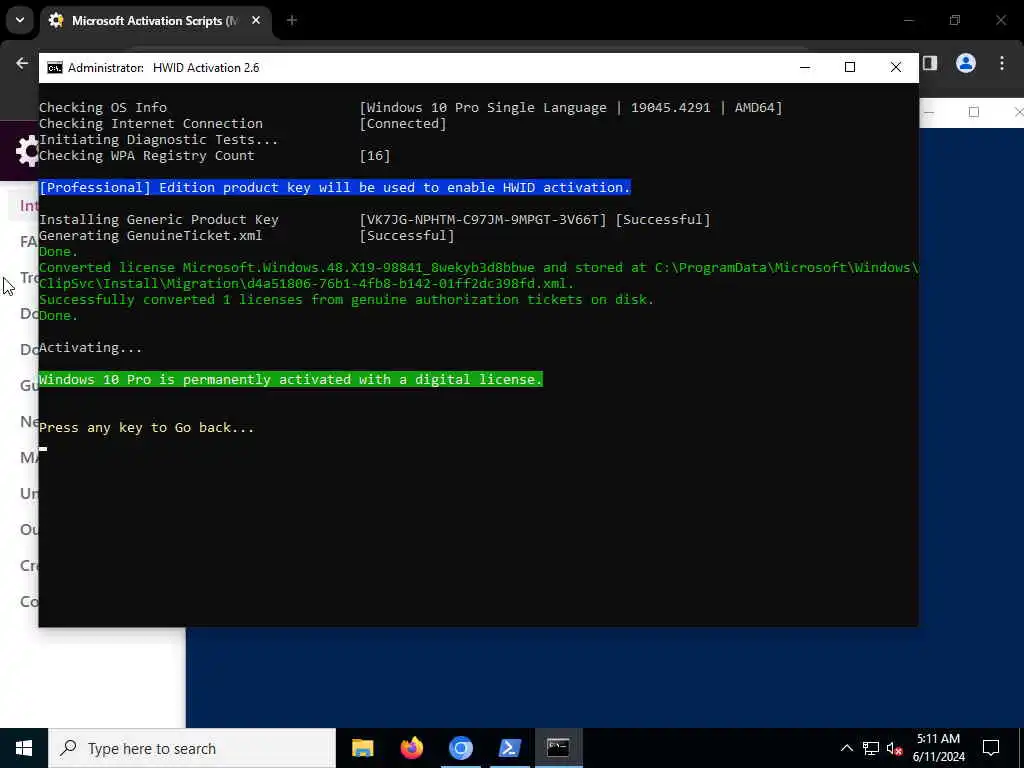Click 'Press any key to Go back...' text

coord(146,428)
